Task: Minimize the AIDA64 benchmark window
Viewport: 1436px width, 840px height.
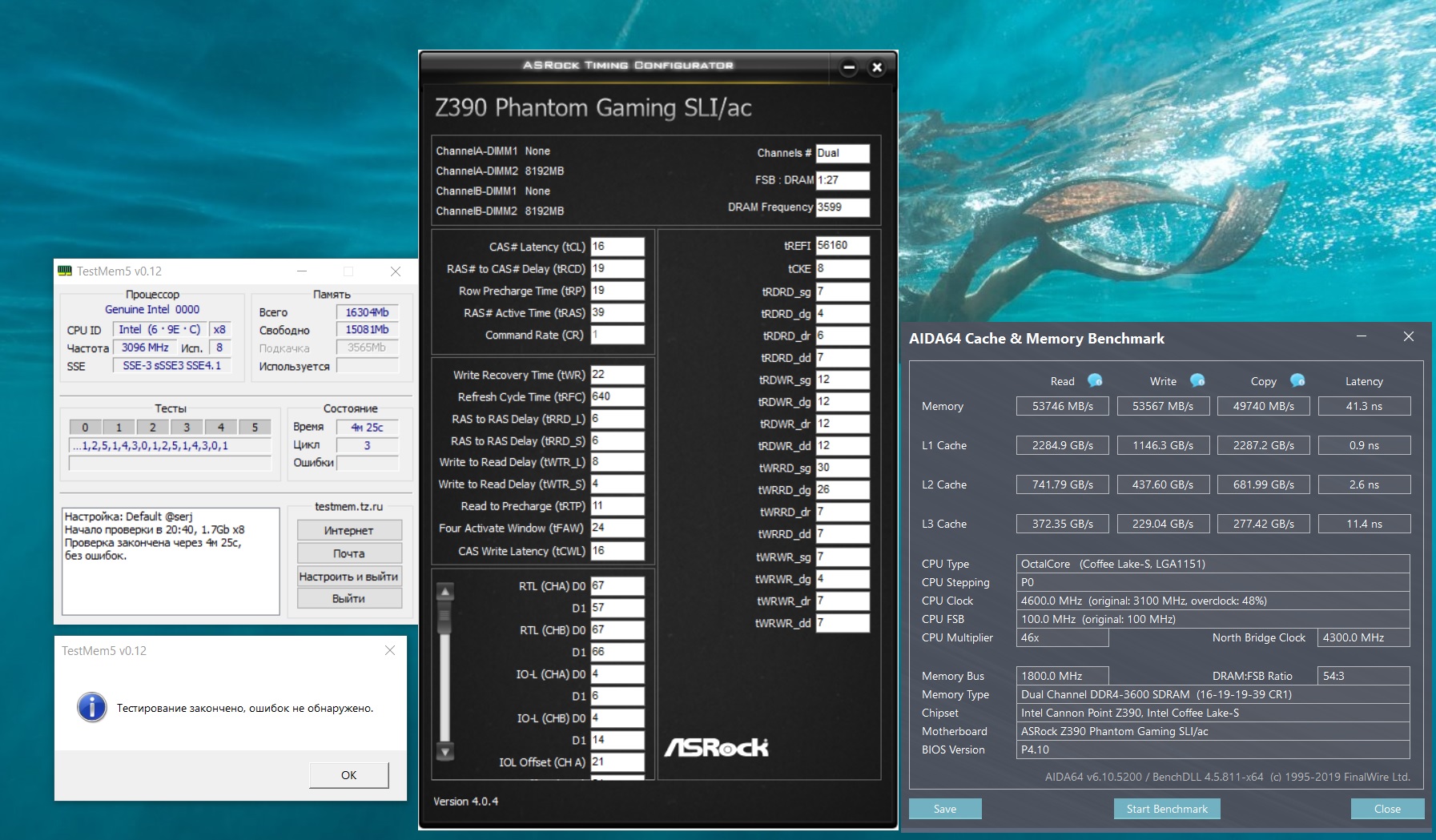Action: (x=1362, y=336)
